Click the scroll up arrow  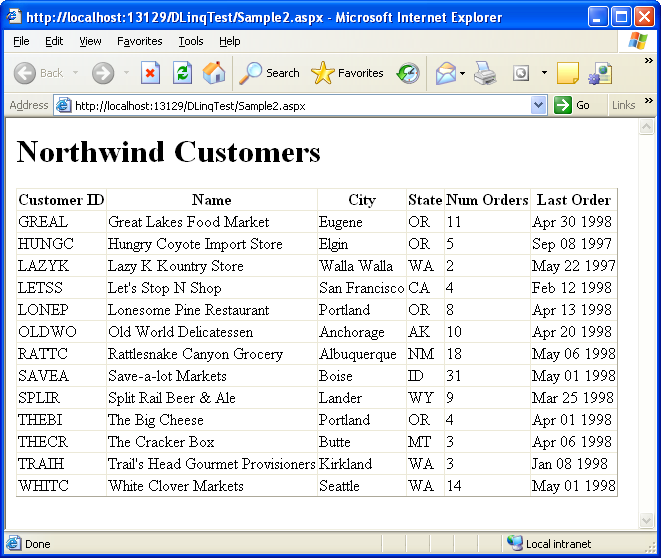[x=646, y=126]
